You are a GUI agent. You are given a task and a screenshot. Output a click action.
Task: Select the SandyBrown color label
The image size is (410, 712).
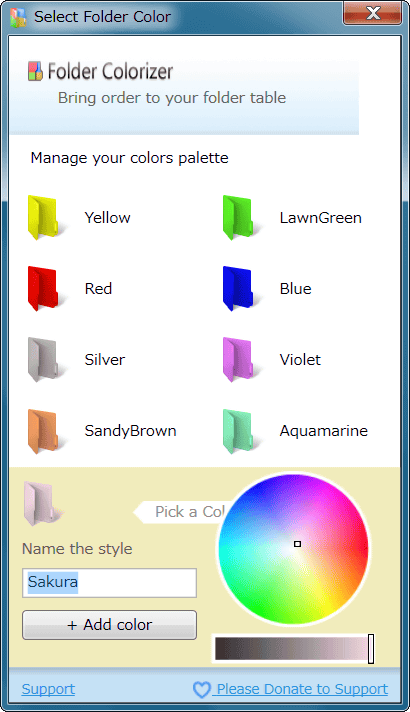[x=130, y=430]
